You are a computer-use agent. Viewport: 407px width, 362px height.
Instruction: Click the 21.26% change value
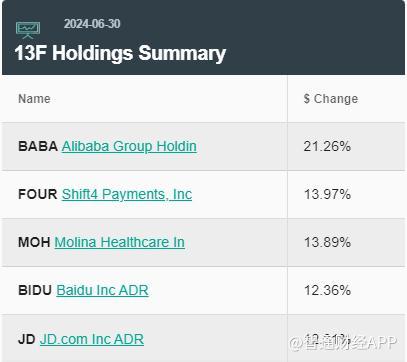pyautogui.click(x=327, y=146)
